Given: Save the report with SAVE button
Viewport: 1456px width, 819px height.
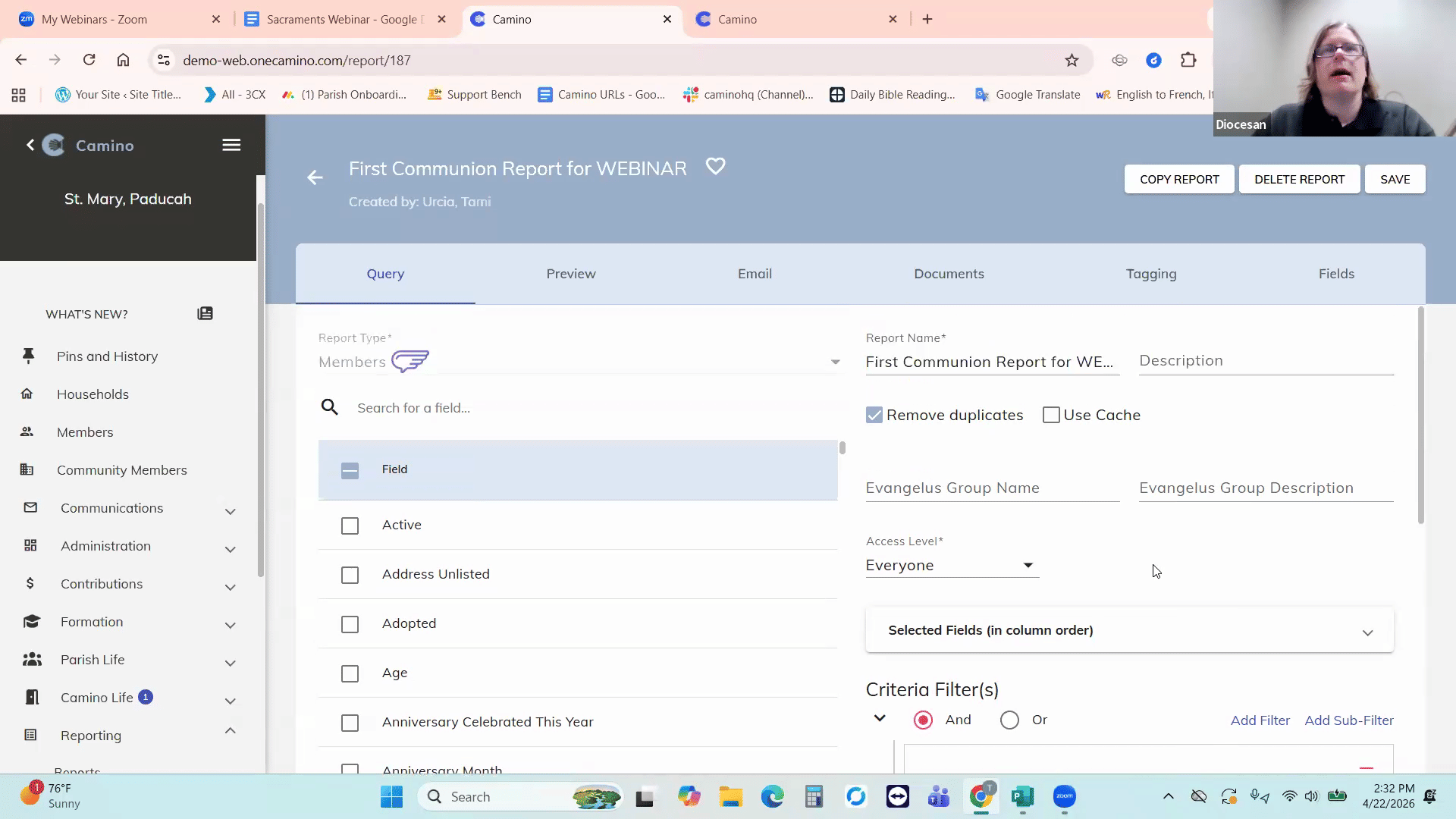Looking at the screenshot, I should [1395, 179].
